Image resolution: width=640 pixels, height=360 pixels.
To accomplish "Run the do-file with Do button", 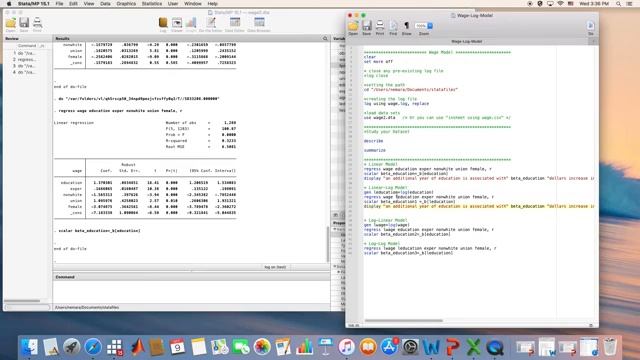I will pos(591,28).
